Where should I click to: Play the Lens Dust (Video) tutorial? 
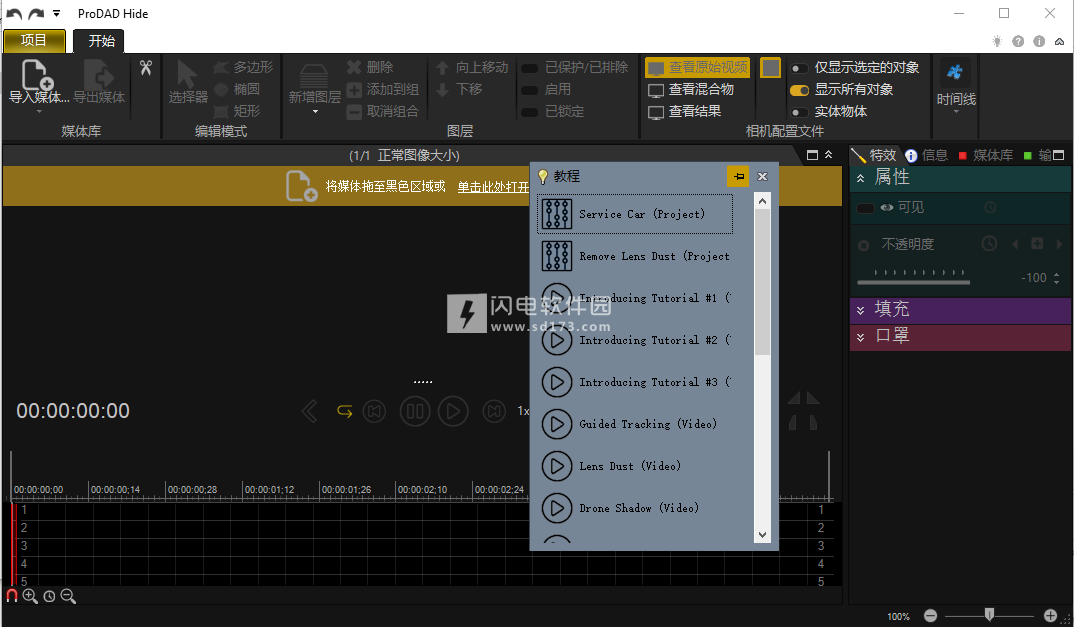635,466
